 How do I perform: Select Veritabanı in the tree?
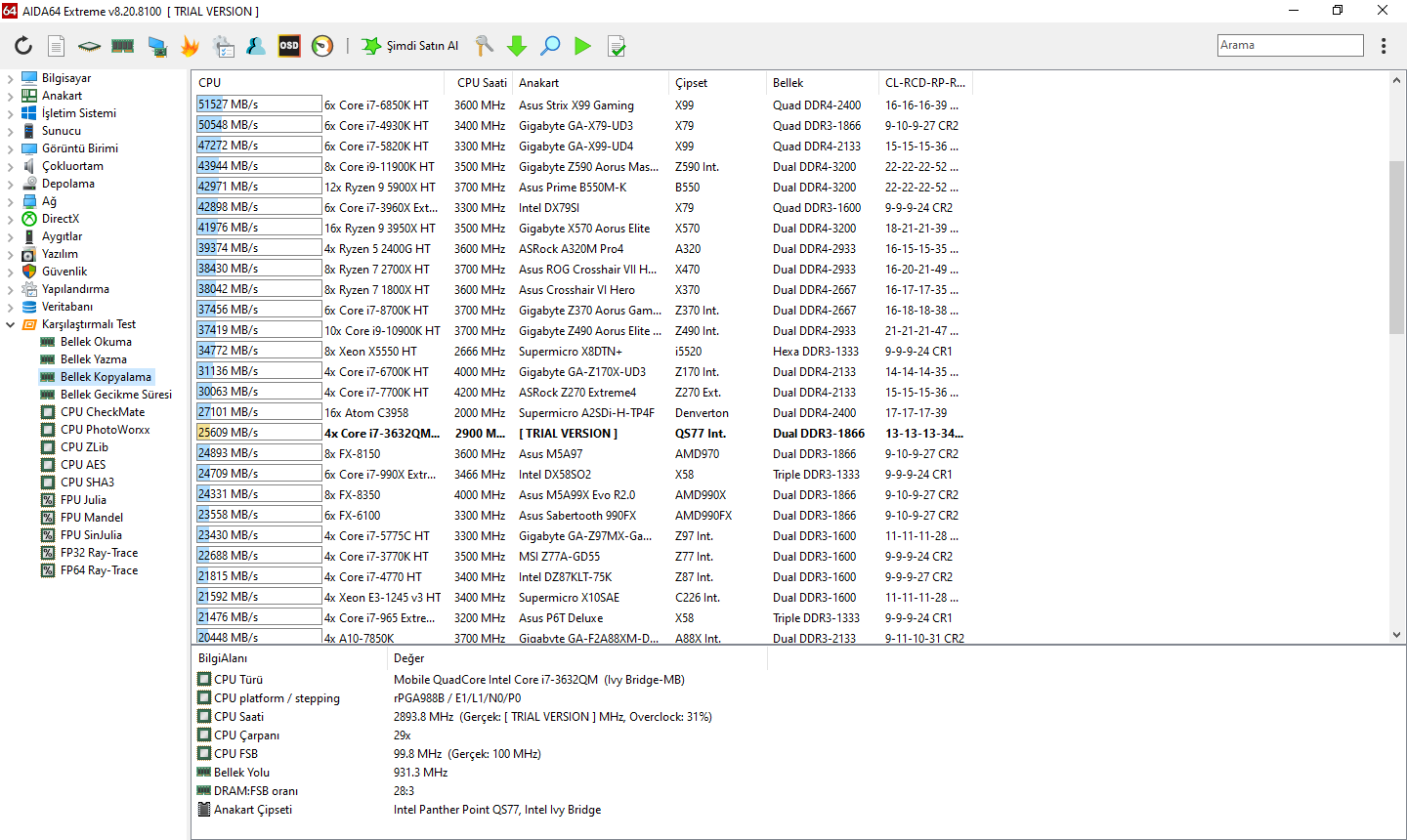67,307
